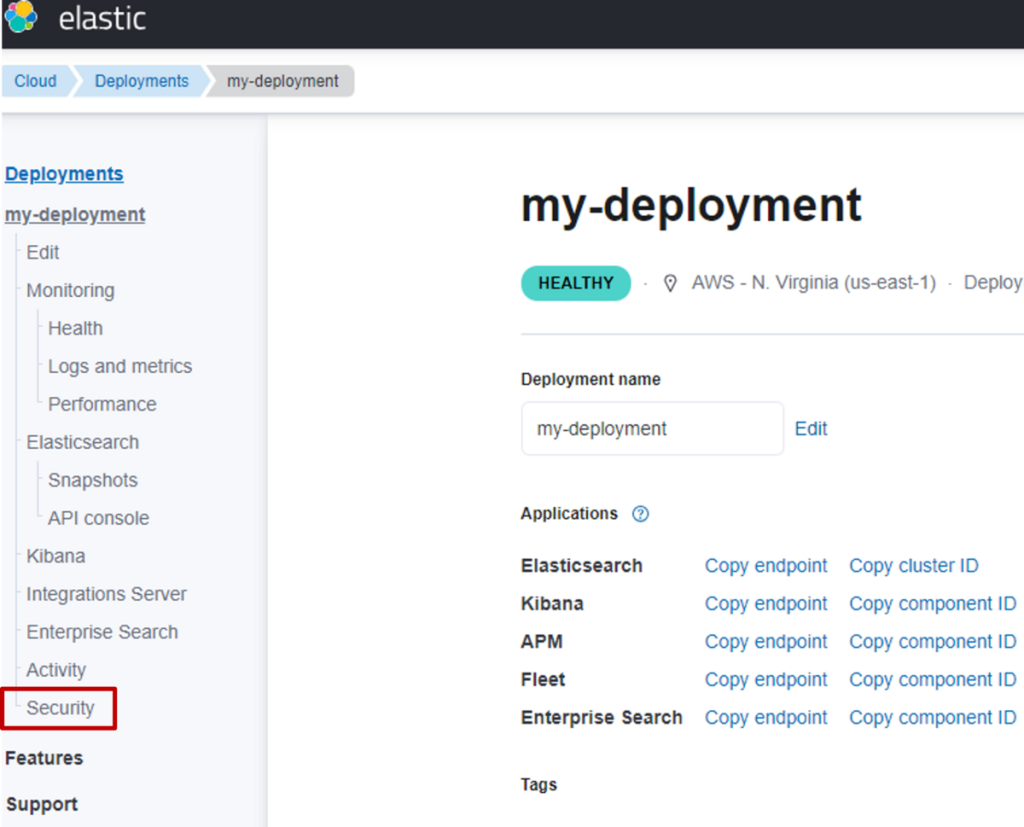The height and width of the screenshot is (827, 1024).
Task: Select Monitoring in the sidebar tree
Action: [70, 290]
